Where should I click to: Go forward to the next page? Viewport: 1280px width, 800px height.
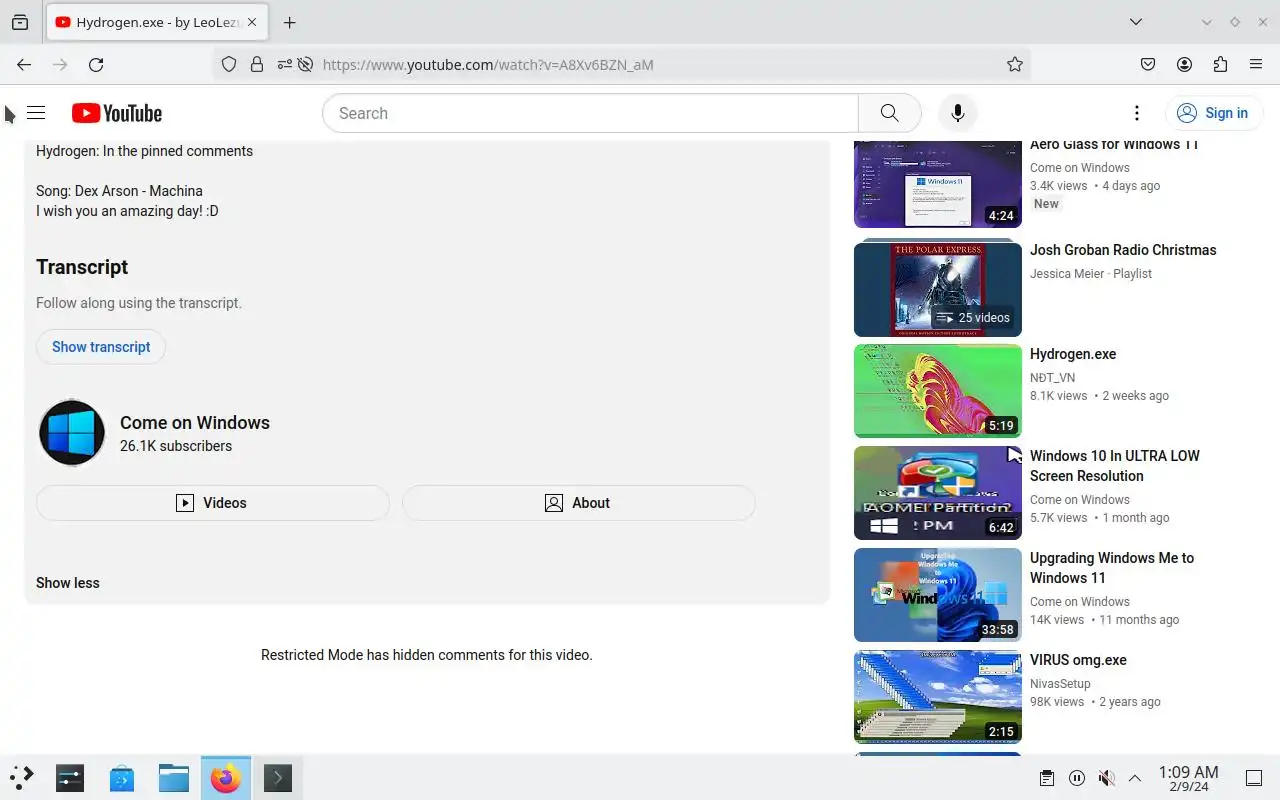[x=60, y=64]
